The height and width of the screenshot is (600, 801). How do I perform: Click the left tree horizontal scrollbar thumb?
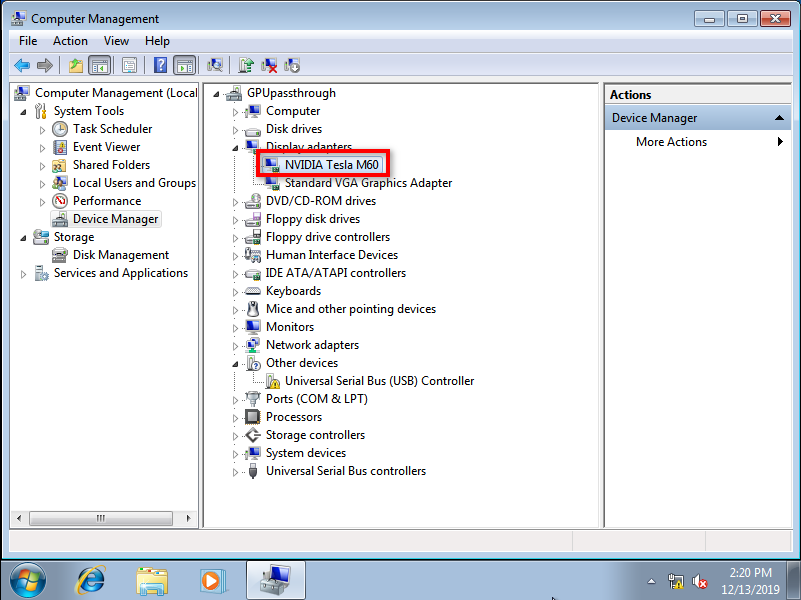101,518
